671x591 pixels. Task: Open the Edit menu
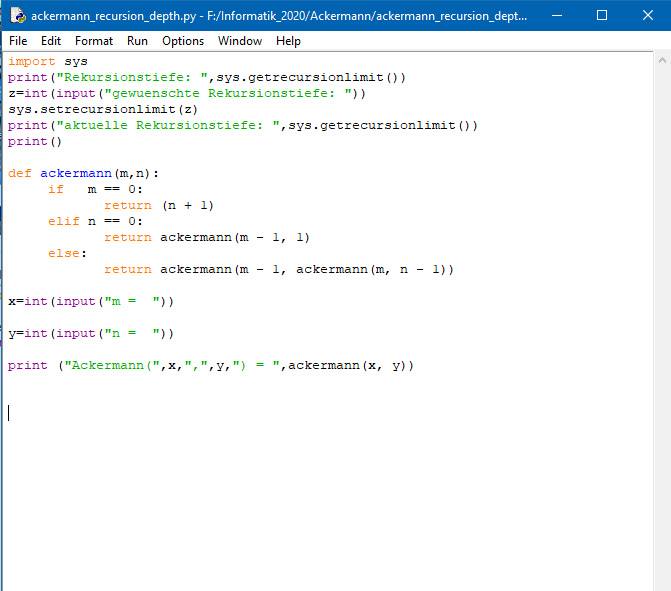(51, 41)
